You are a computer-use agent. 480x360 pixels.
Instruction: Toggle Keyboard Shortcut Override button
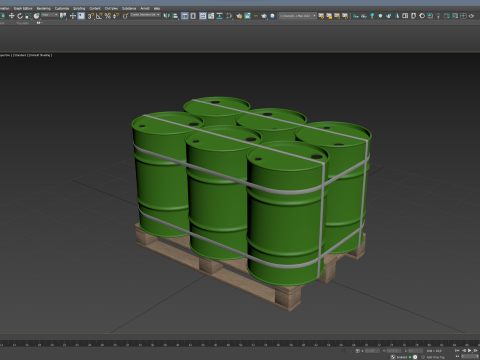tap(81, 16)
